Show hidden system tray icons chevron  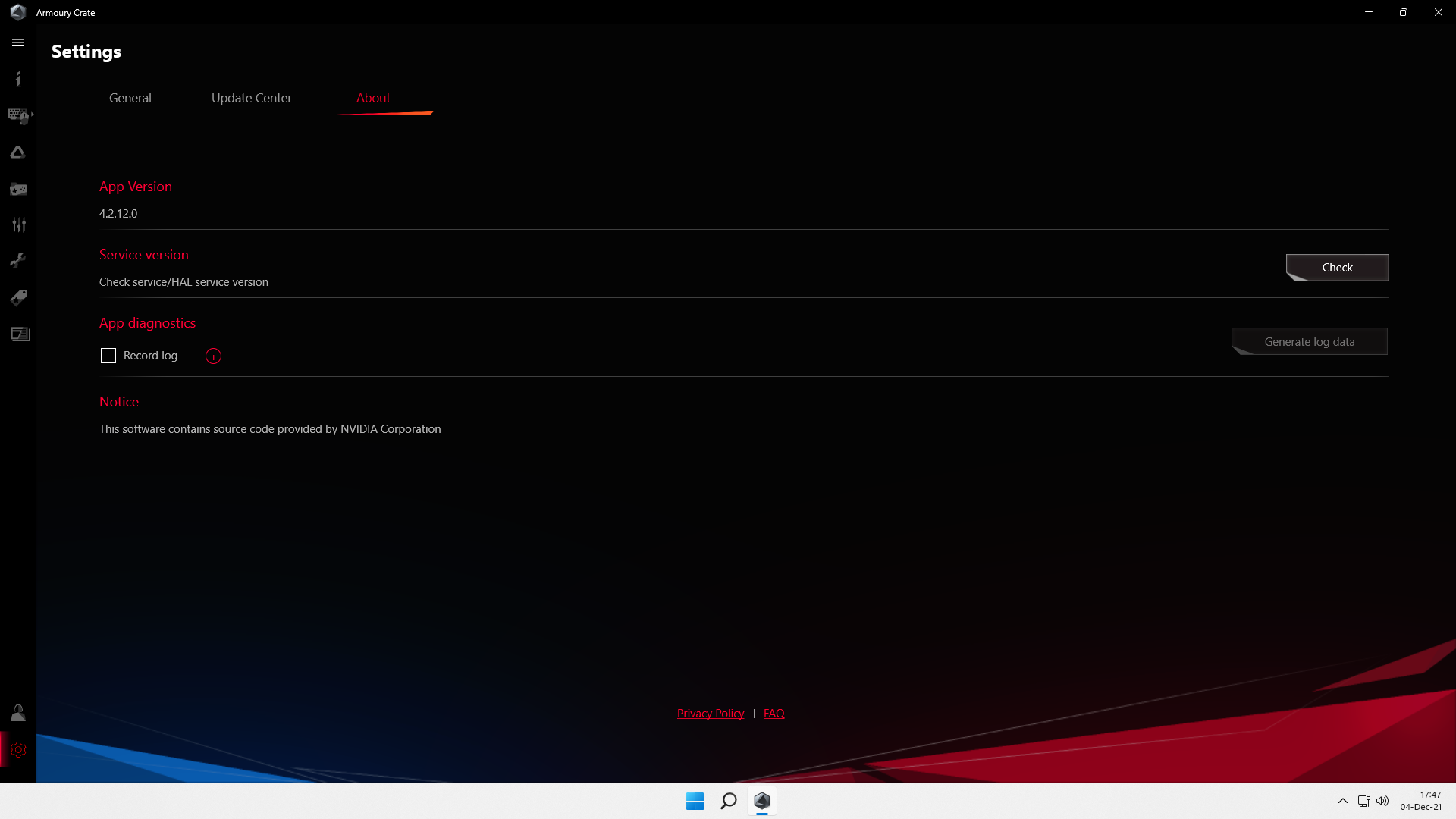coord(1342,801)
